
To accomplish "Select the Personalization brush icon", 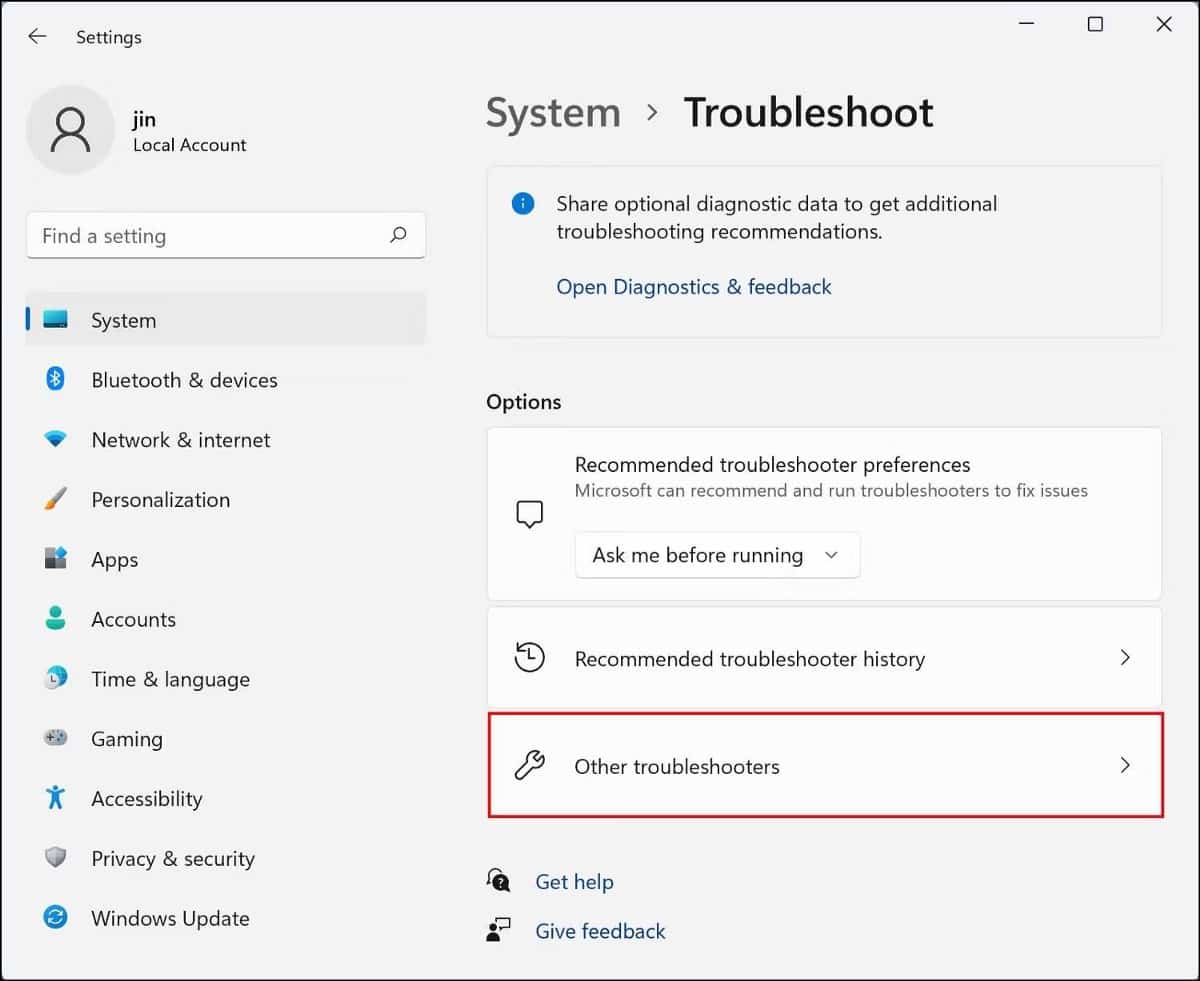I will 54,499.
